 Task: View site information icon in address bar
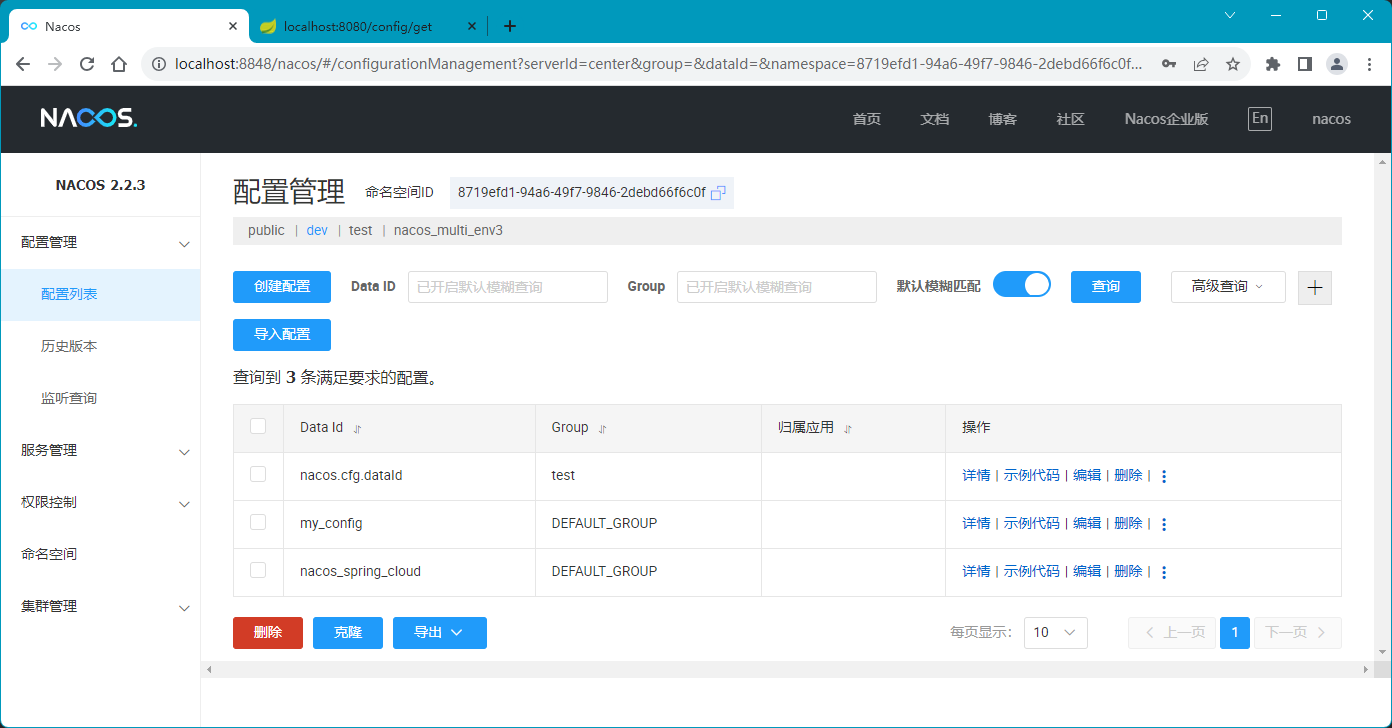click(x=157, y=64)
